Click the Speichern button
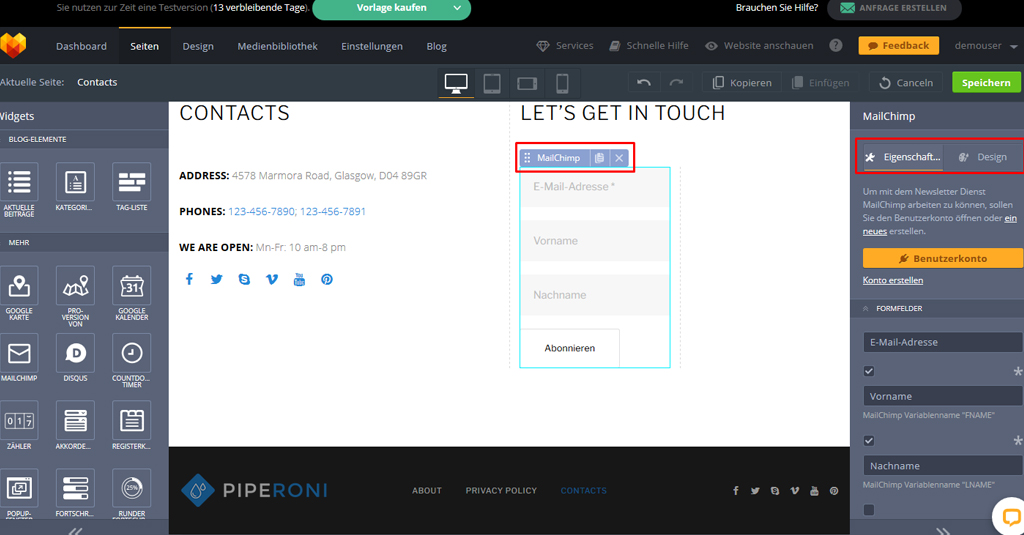Image resolution: width=1024 pixels, height=535 pixels. click(986, 83)
